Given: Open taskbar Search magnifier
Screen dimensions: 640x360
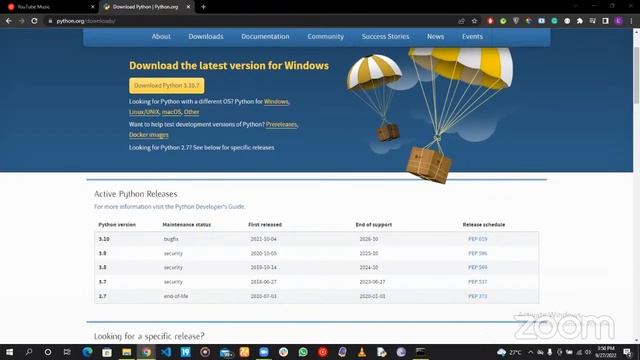Looking at the screenshot, I should (x=29, y=352).
